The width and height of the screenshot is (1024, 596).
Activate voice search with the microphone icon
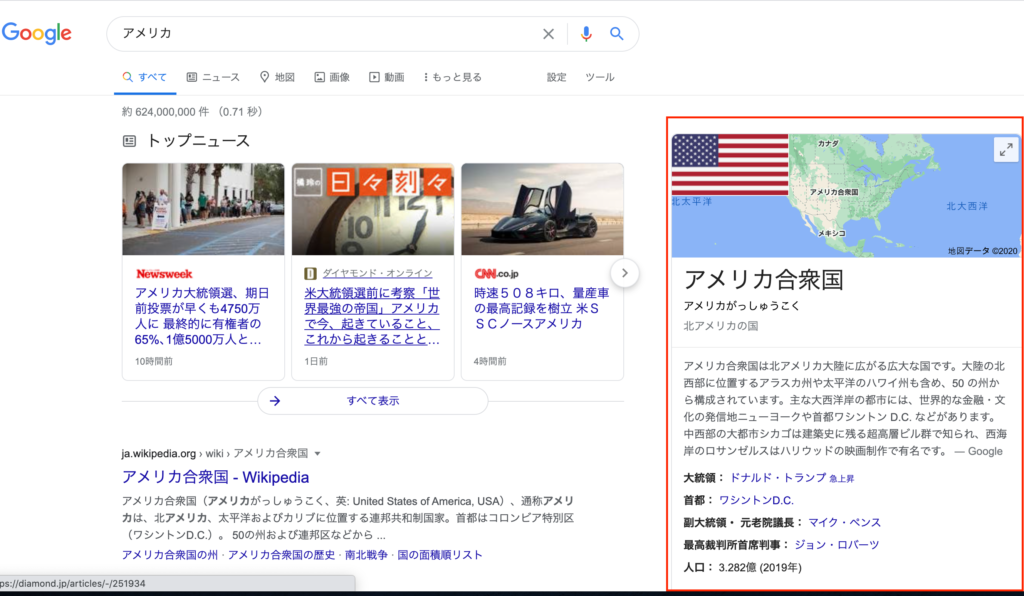[586, 33]
